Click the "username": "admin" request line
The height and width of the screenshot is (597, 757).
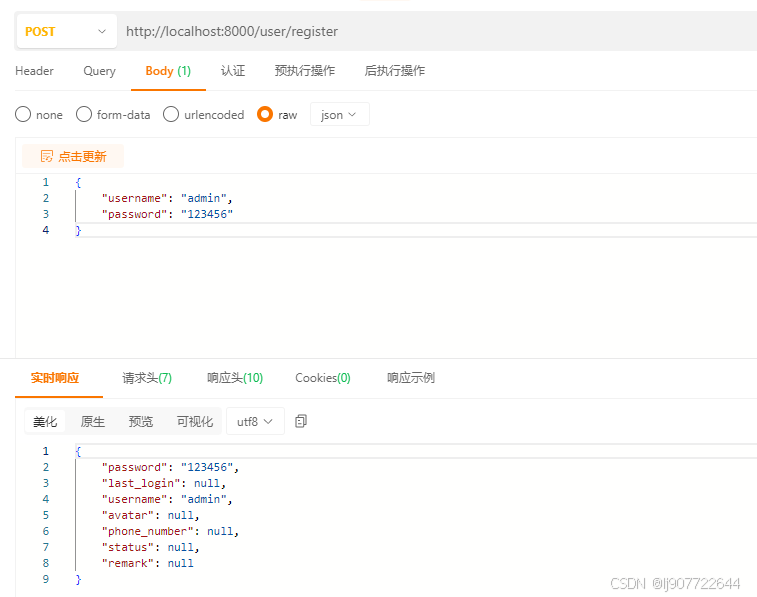click(x=167, y=198)
